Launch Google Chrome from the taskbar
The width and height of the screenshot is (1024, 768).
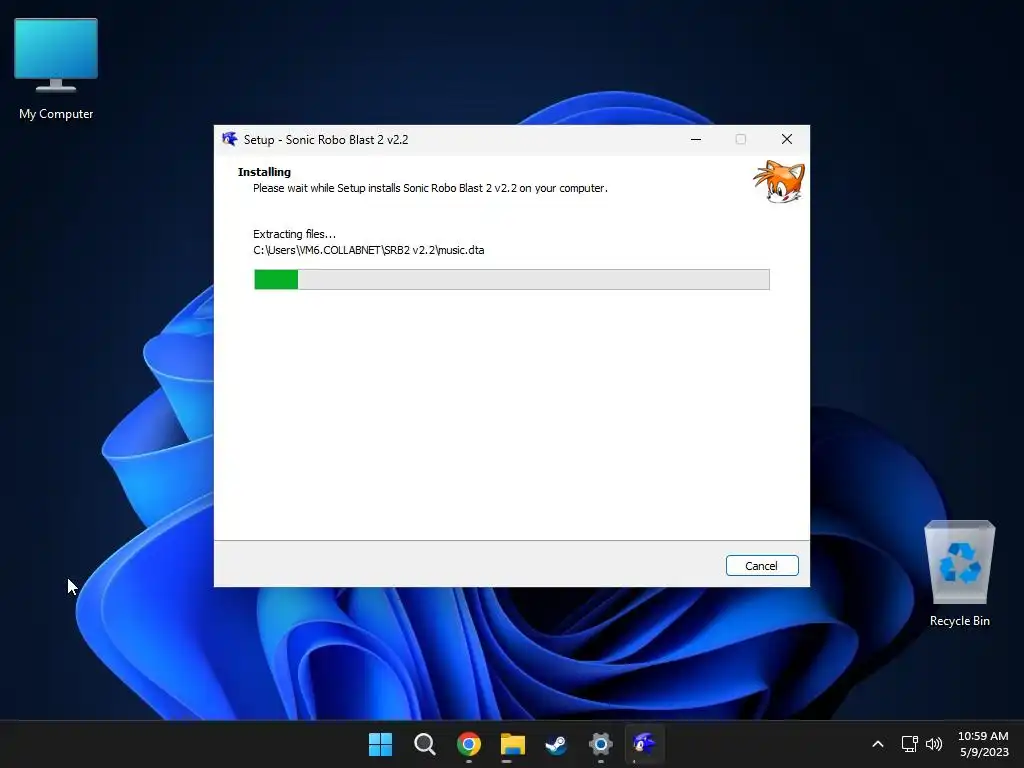469,744
